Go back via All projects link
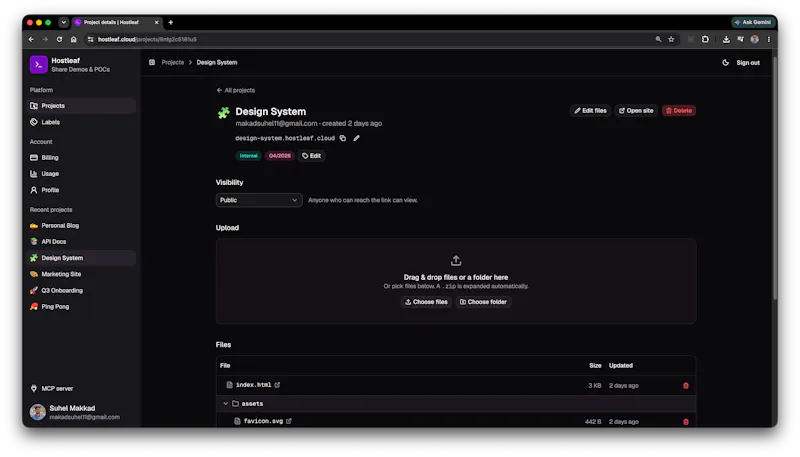 tap(236, 90)
